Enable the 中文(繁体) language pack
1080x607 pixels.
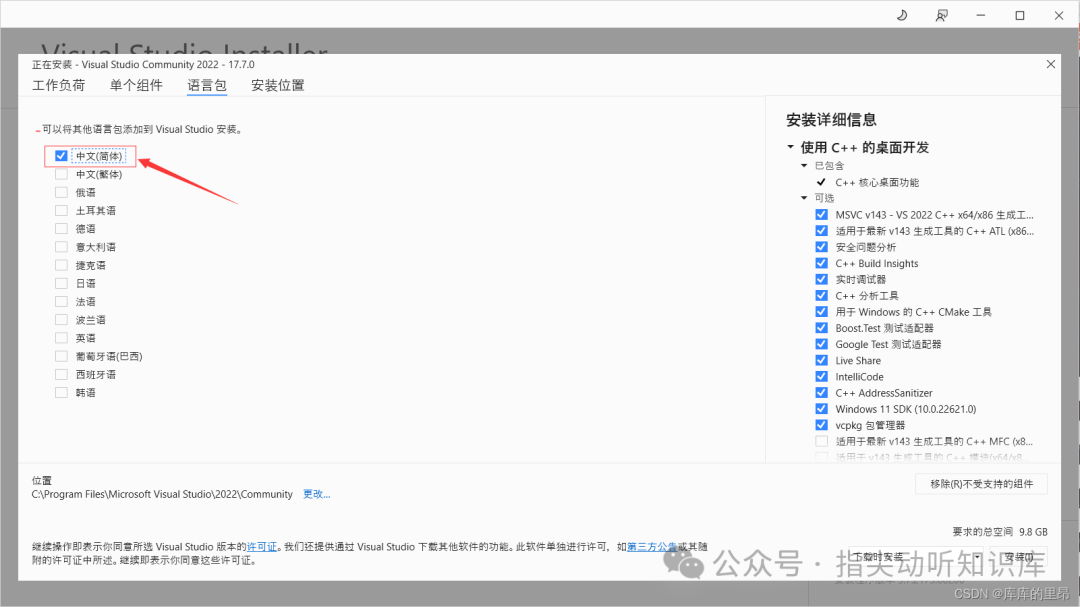(x=61, y=174)
